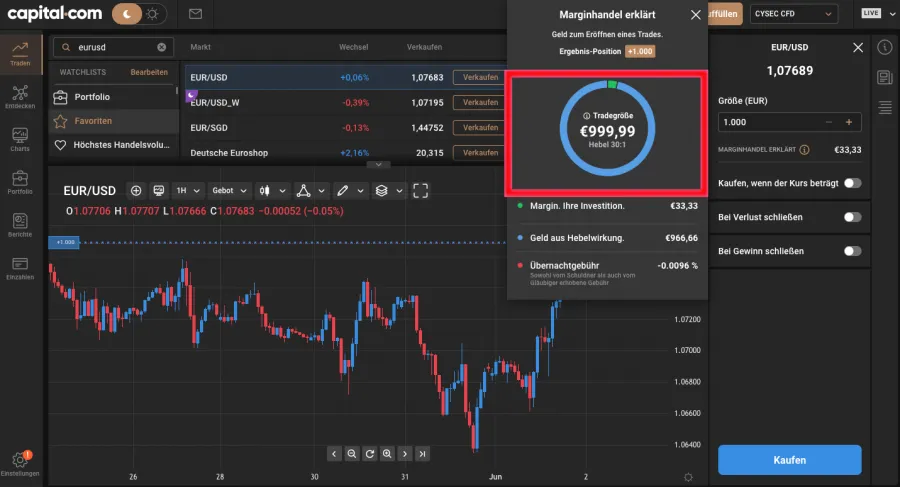Click Verkaufen for EUR/USD_W
Viewport: 900px width, 487px height.
480,102
